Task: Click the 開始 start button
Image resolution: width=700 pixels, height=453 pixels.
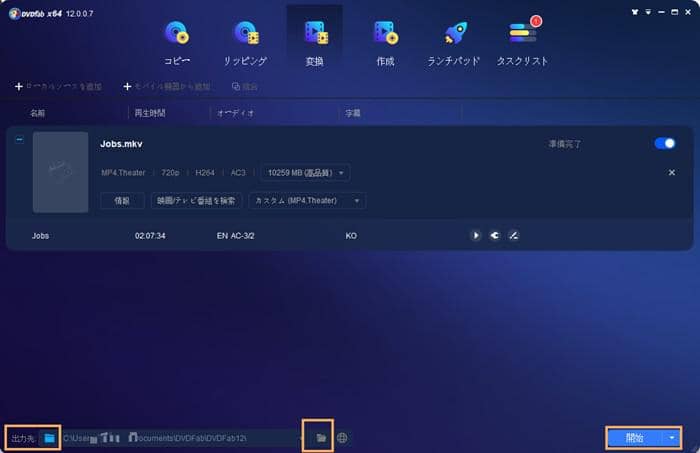Action: (x=634, y=438)
